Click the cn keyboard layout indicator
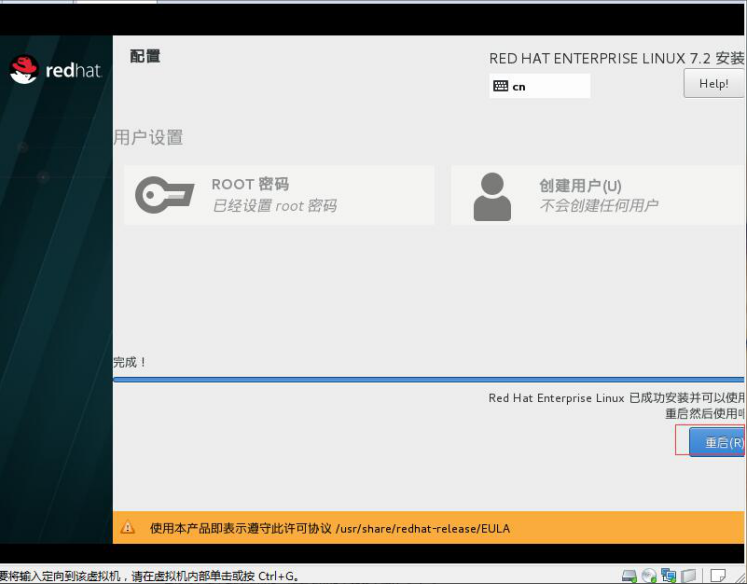 point(539,86)
